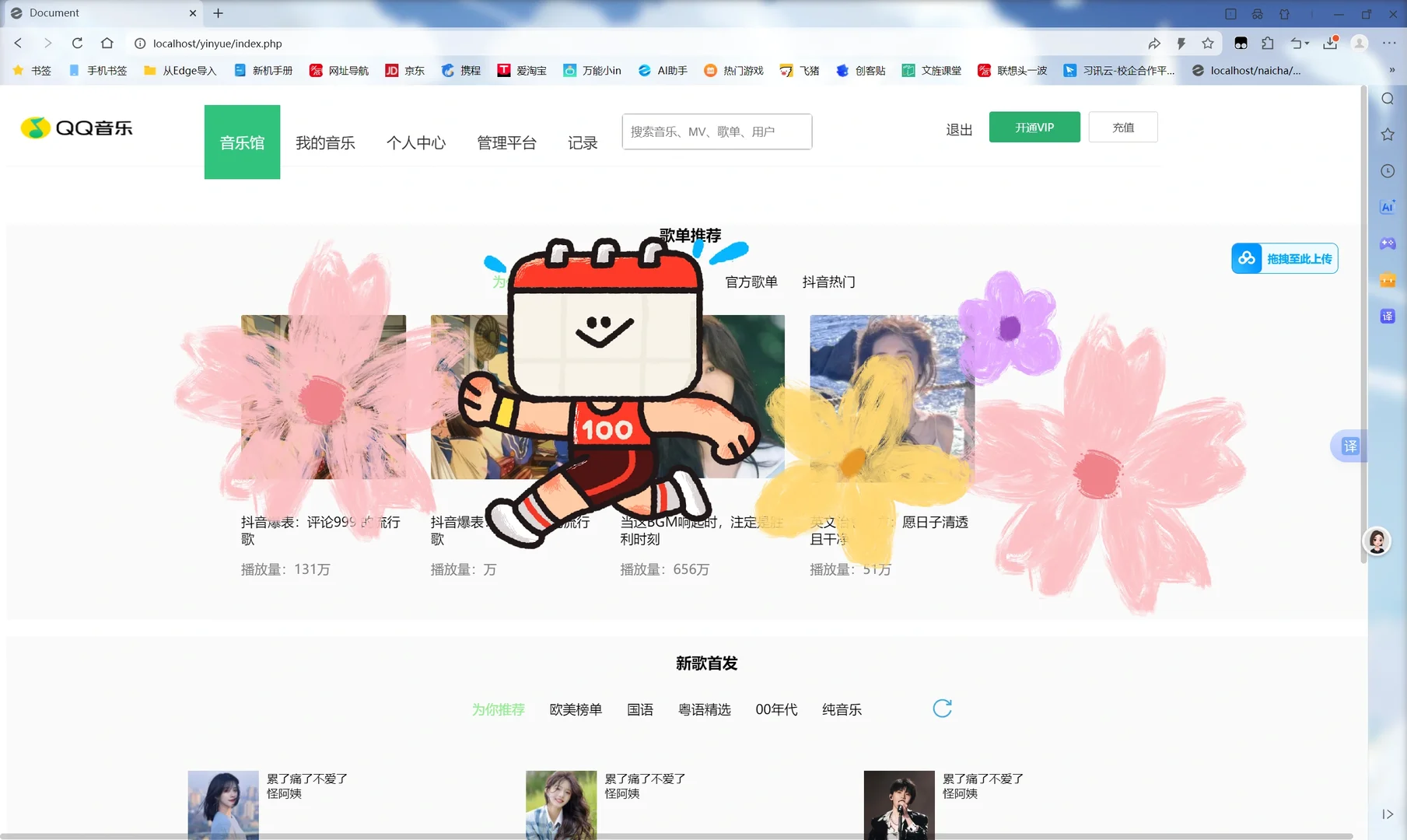Select the 官方歌单 category
This screenshot has height=840, width=1407.
pyautogui.click(x=750, y=282)
